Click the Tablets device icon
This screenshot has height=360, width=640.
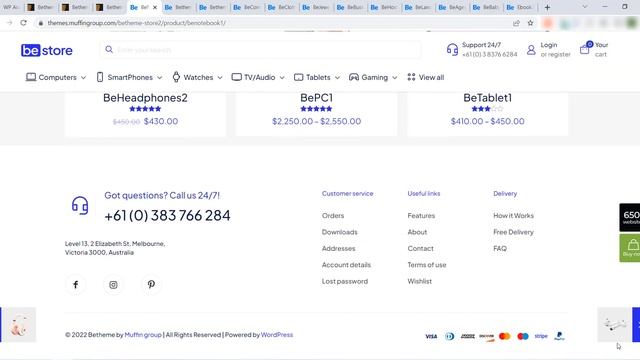(x=299, y=77)
